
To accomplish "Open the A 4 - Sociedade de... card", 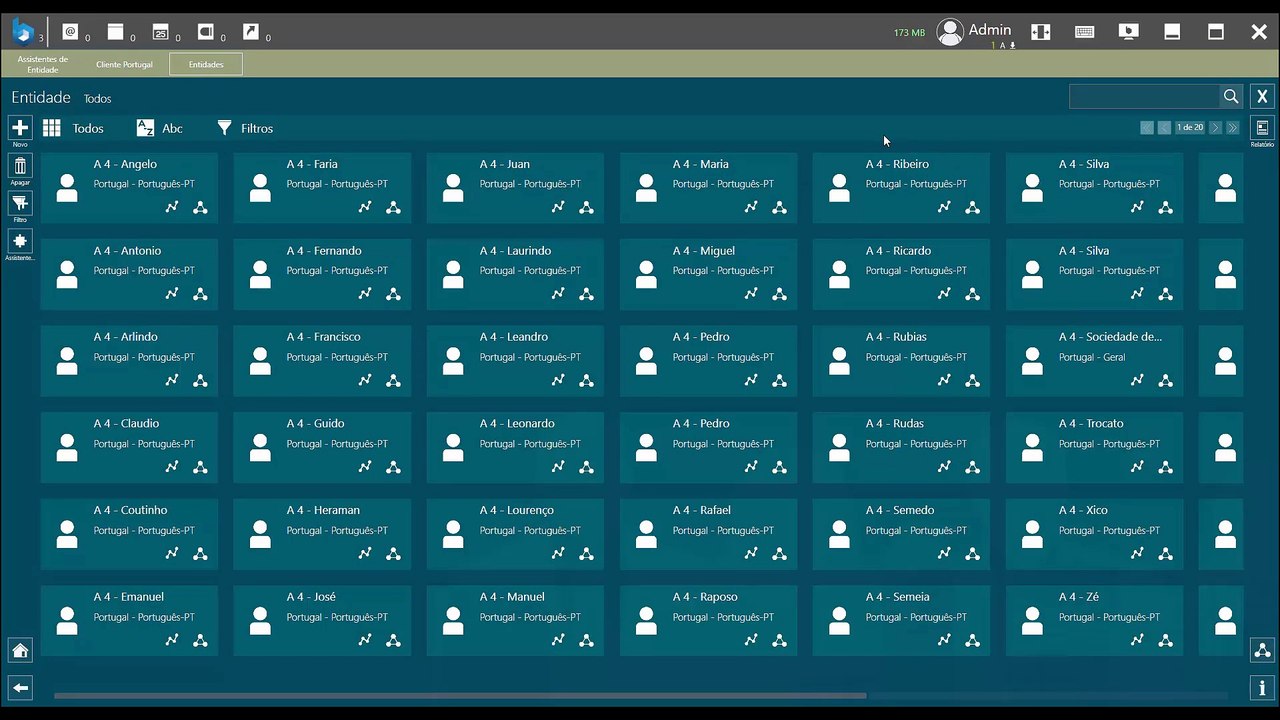I will 1095,360.
